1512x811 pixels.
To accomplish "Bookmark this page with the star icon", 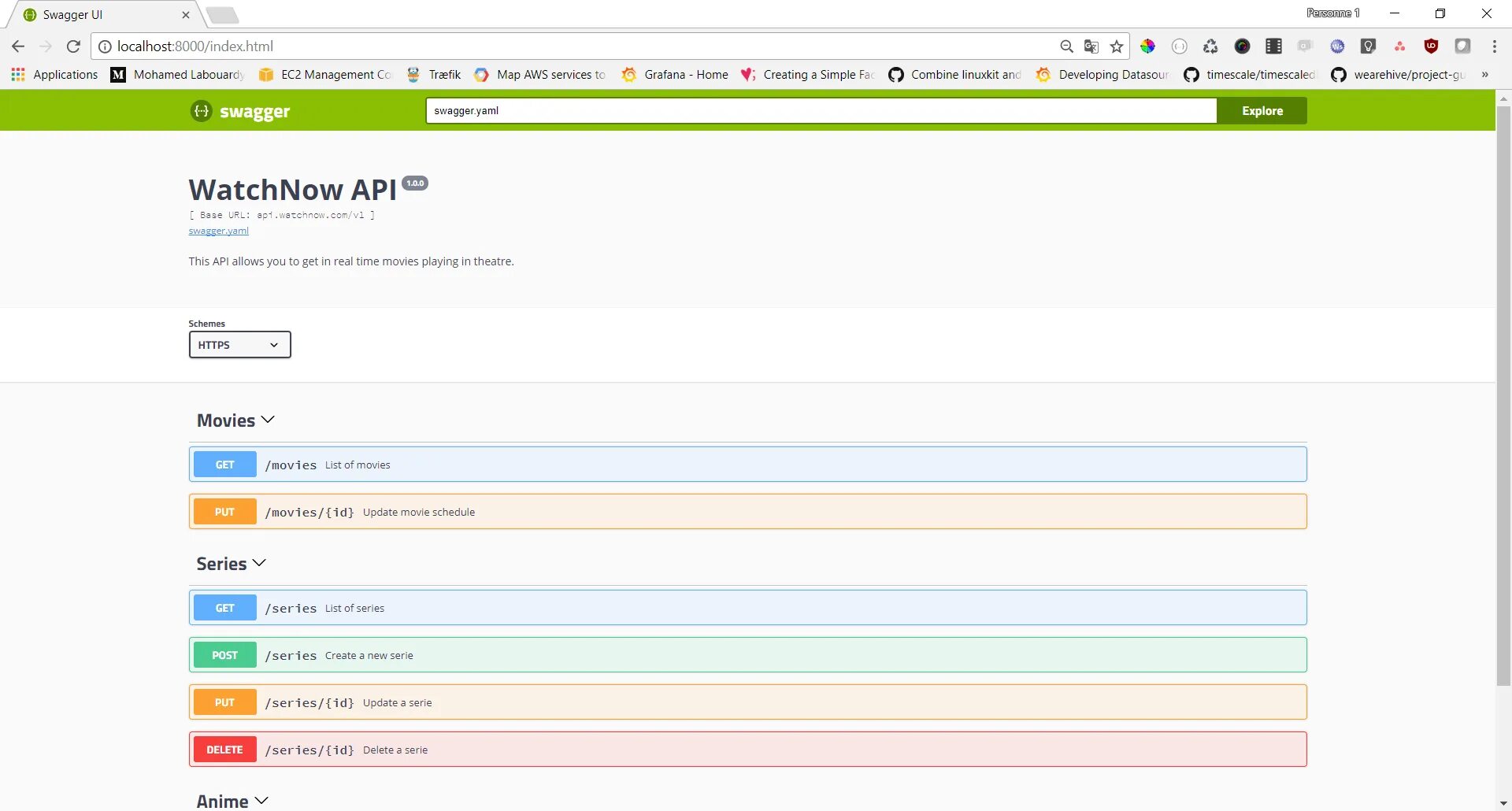I will click(x=1116, y=46).
